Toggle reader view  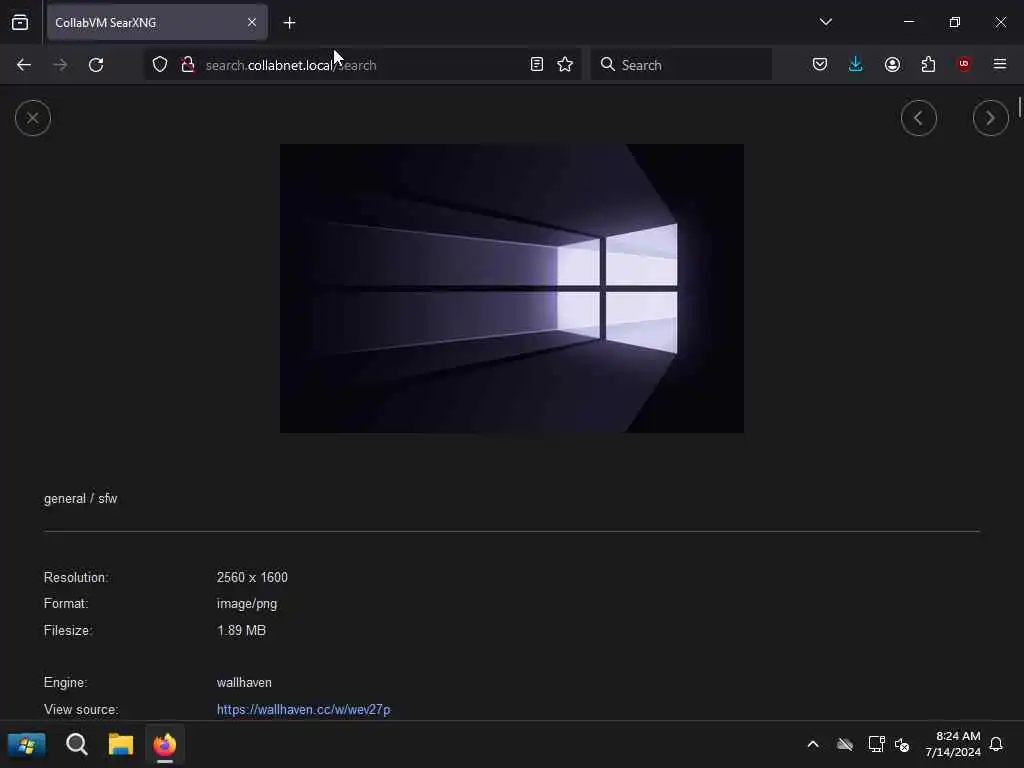click(x=536, y=65)
